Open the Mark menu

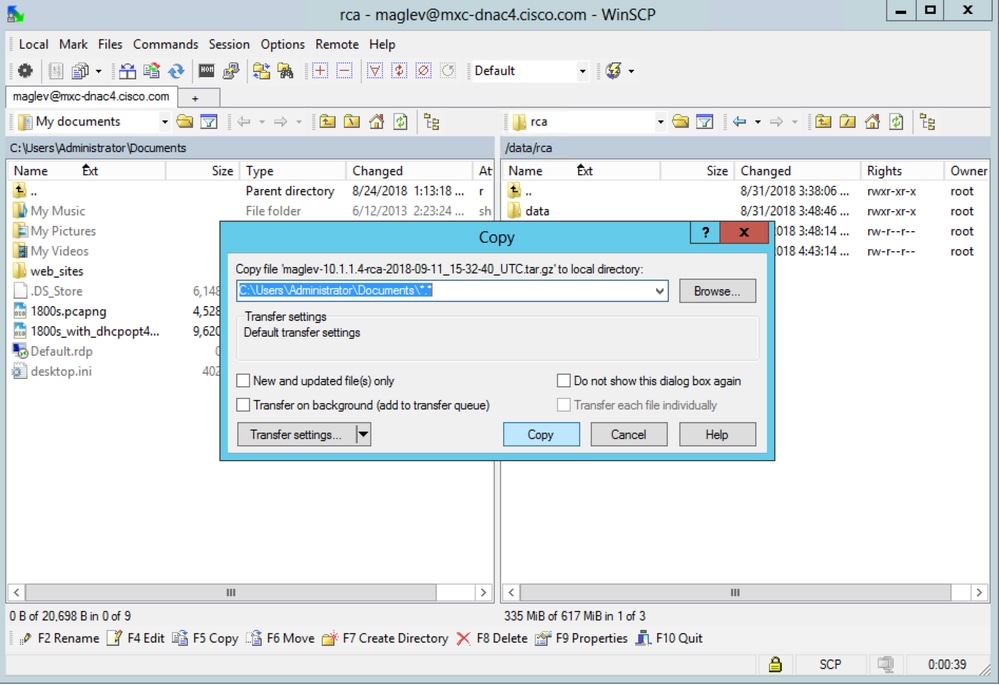73,44
